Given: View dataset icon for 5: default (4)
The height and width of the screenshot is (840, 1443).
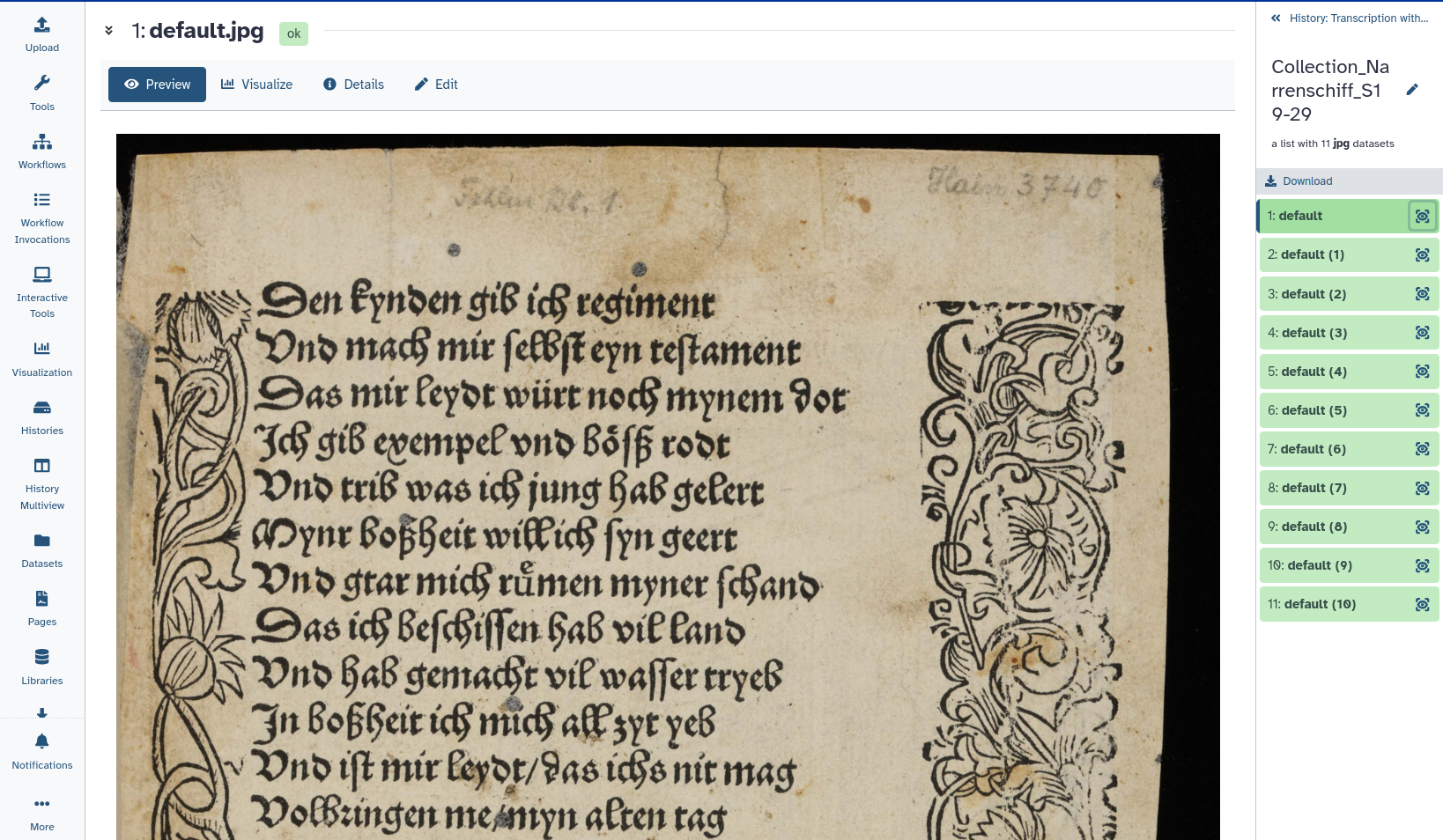Looking at the screenshot, I should tap(1423, 372).
